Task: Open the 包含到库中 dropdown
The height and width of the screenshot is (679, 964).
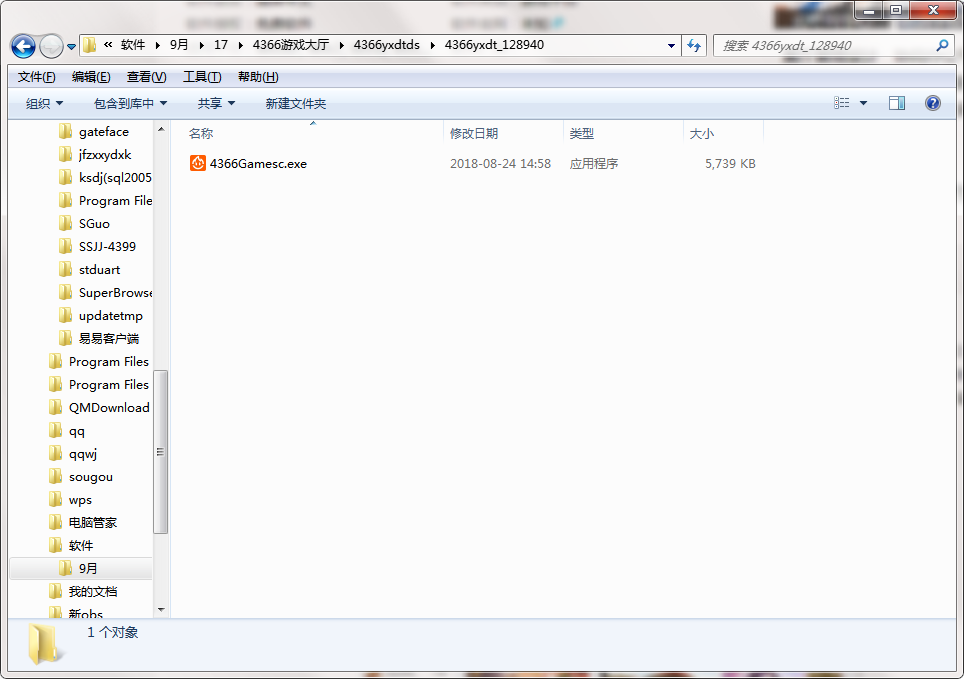Action: pyautogui.click(x=130, y=103)
